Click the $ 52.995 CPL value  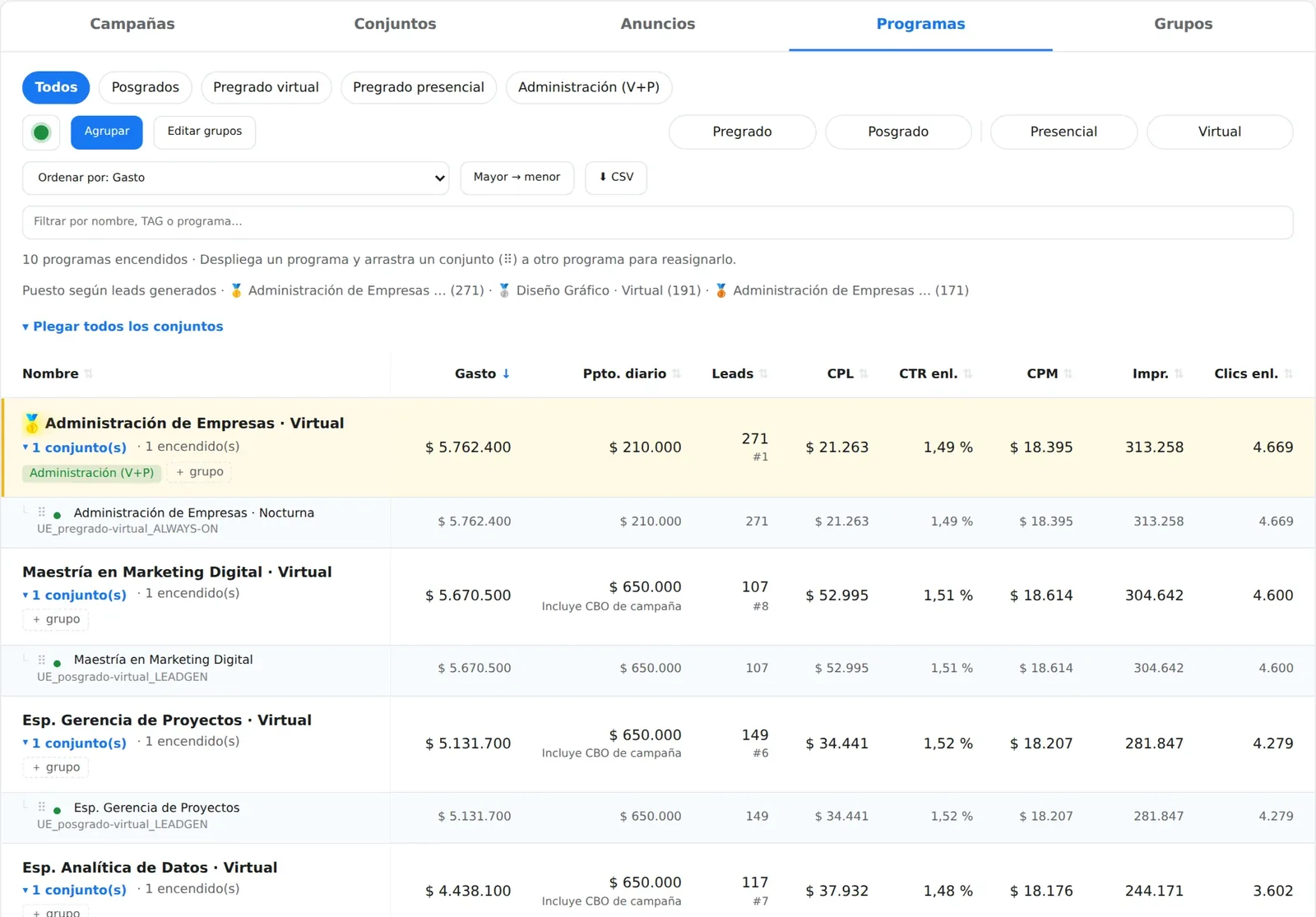click(836, 595)
